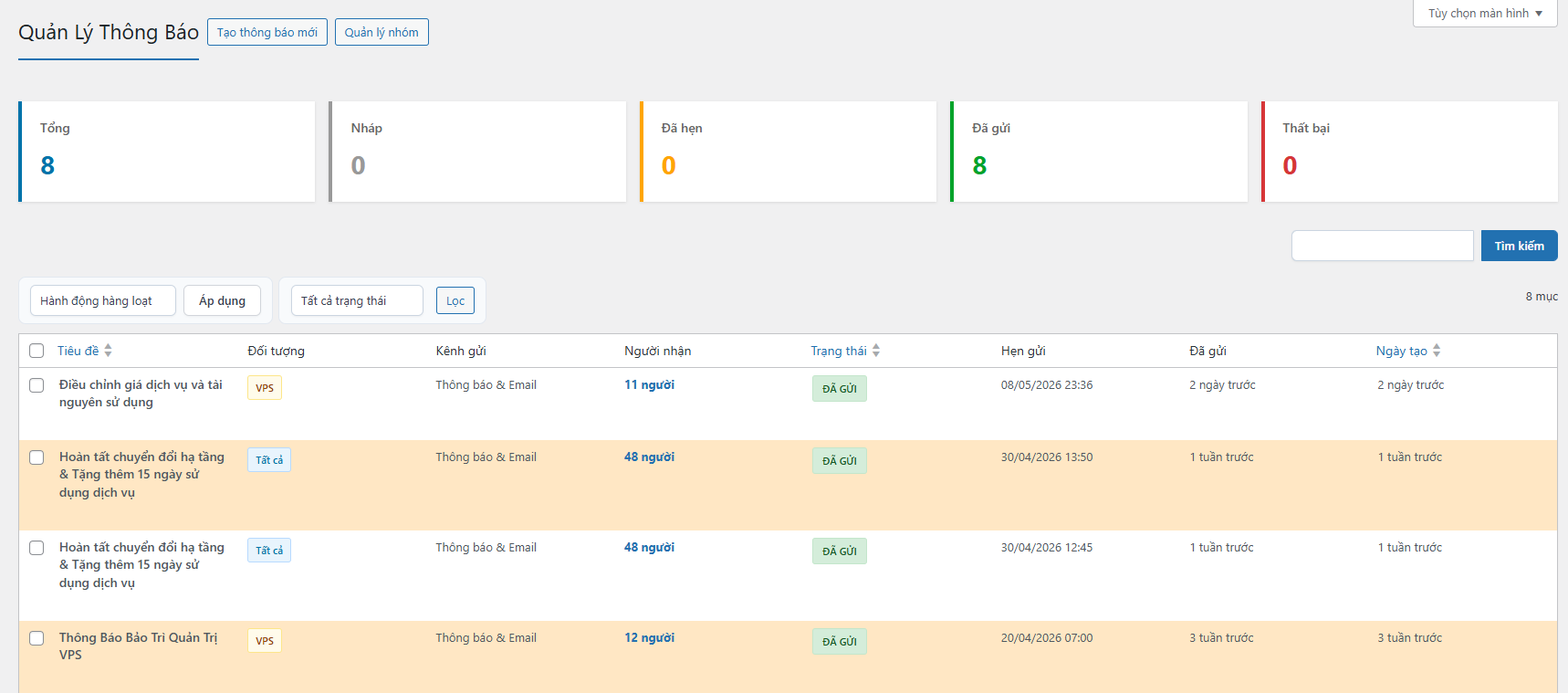The width and height of the screenshot is (1568, 693).
Task: Click the '8 mục' item count
Action: click(x=1542, y=297)
